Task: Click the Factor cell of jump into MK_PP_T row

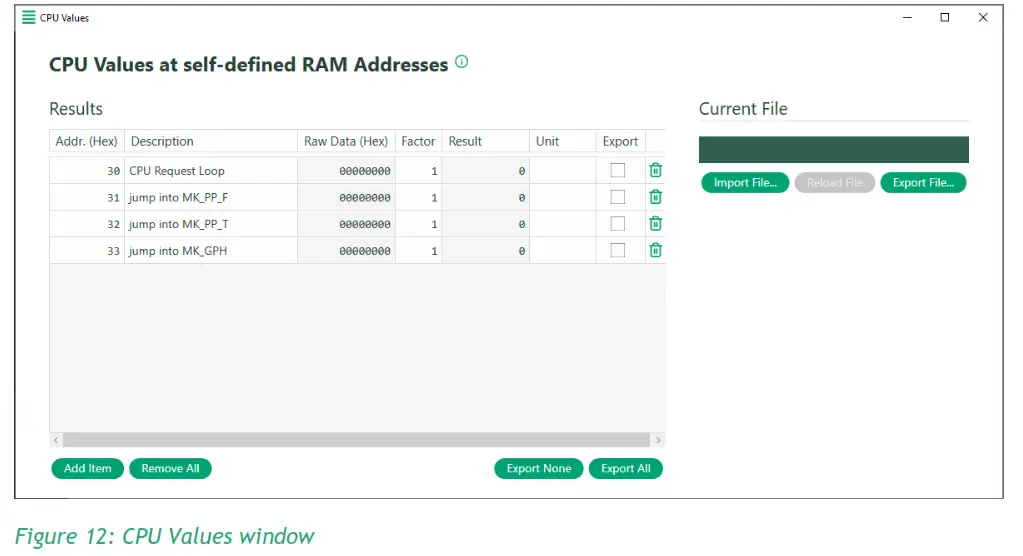Action: coord(418,224)
